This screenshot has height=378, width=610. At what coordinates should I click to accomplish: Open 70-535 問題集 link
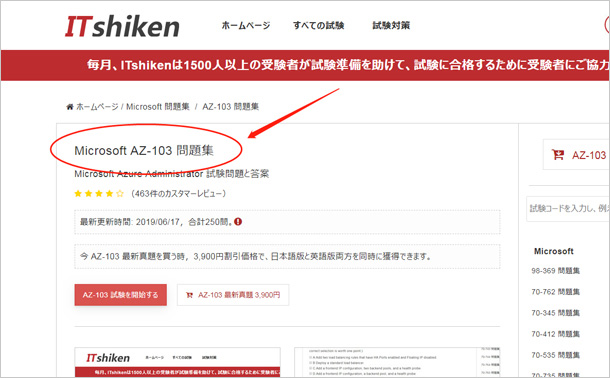556,355
